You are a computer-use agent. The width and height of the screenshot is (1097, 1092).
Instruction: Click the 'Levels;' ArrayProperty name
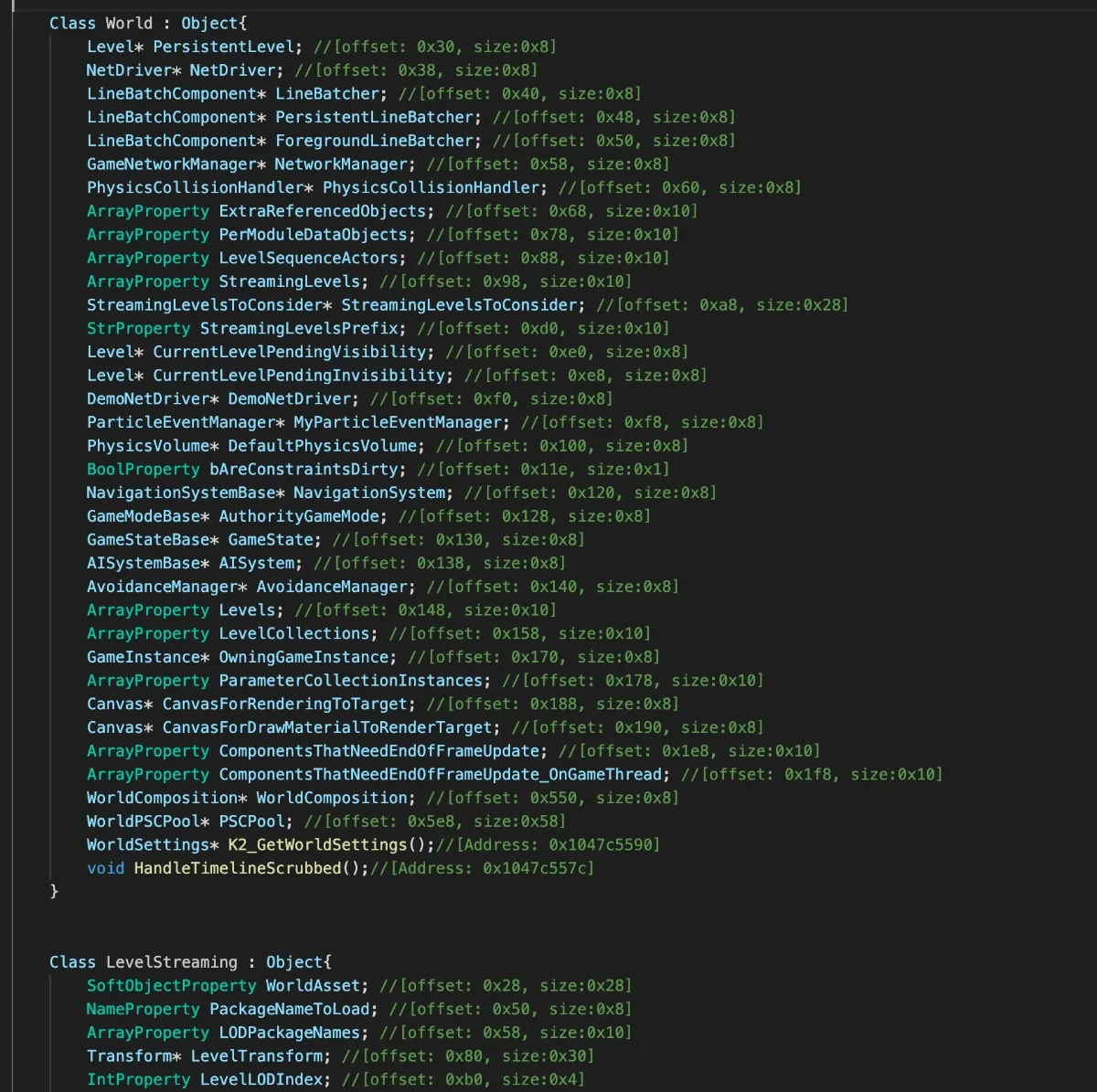pos(251,610)
